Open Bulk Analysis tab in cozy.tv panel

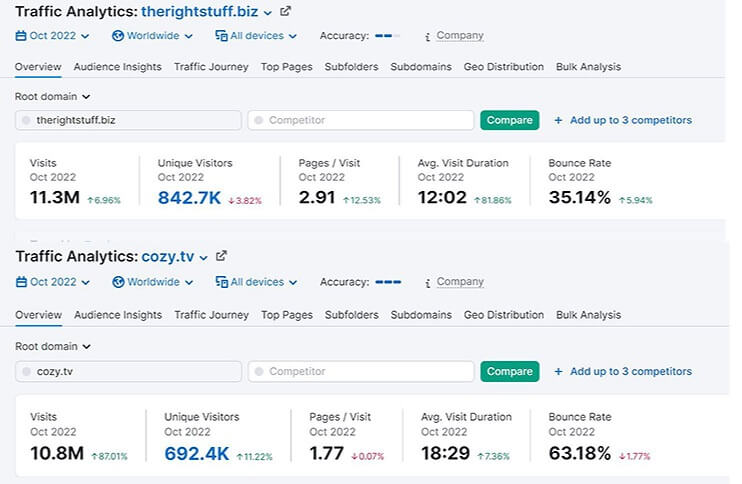588,315
